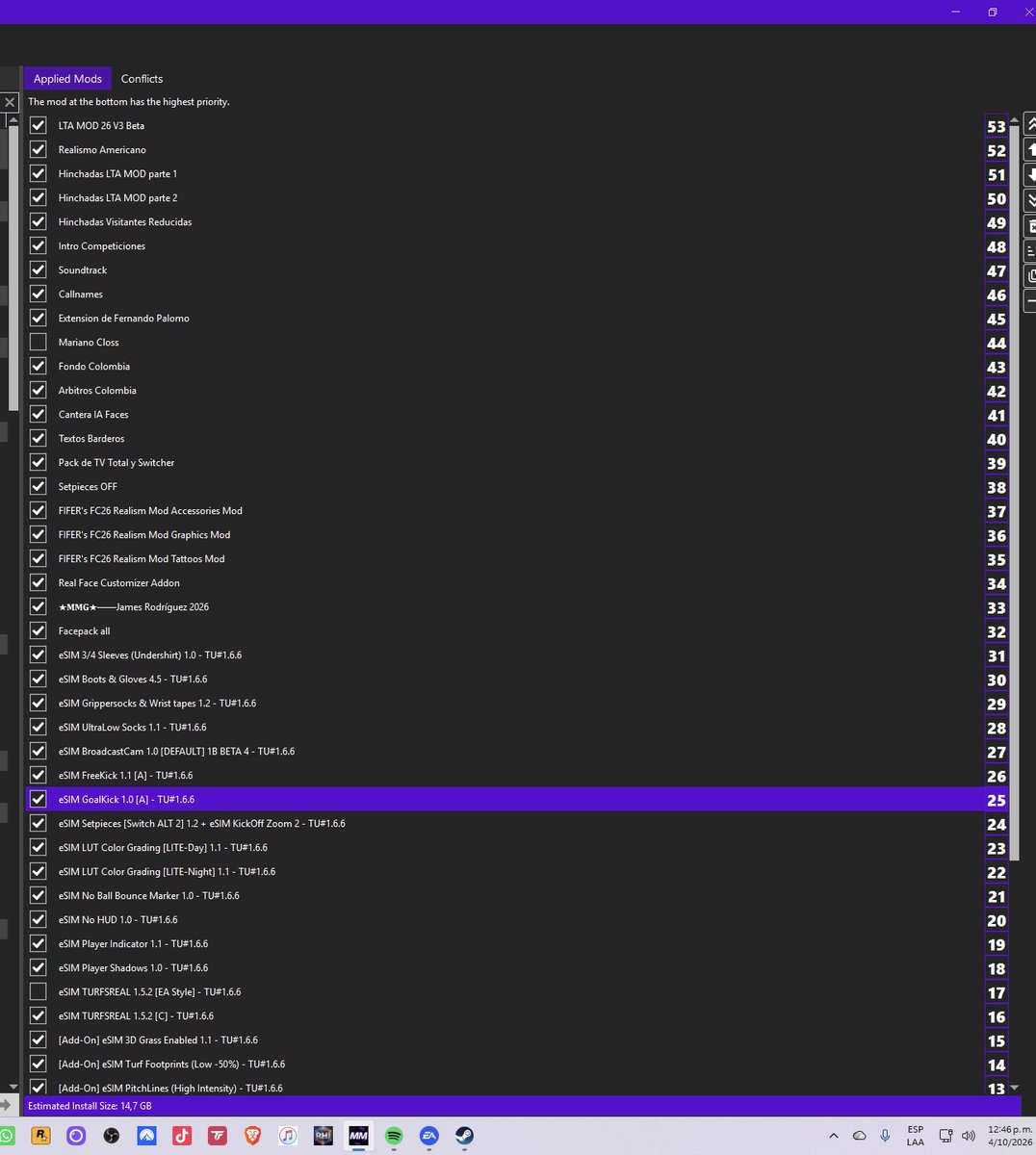
Task: Switch to the Applied Mods tab
Action: (x=67, y=79)
